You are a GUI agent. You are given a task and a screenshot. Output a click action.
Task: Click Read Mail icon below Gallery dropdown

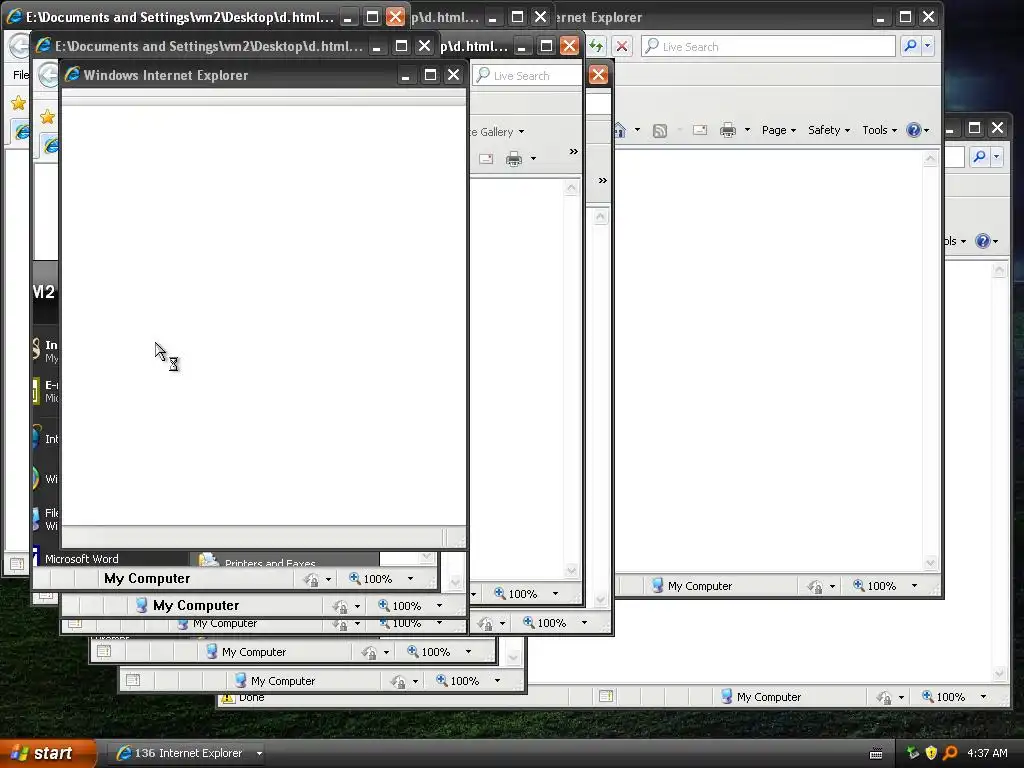(x=486, y=159)
